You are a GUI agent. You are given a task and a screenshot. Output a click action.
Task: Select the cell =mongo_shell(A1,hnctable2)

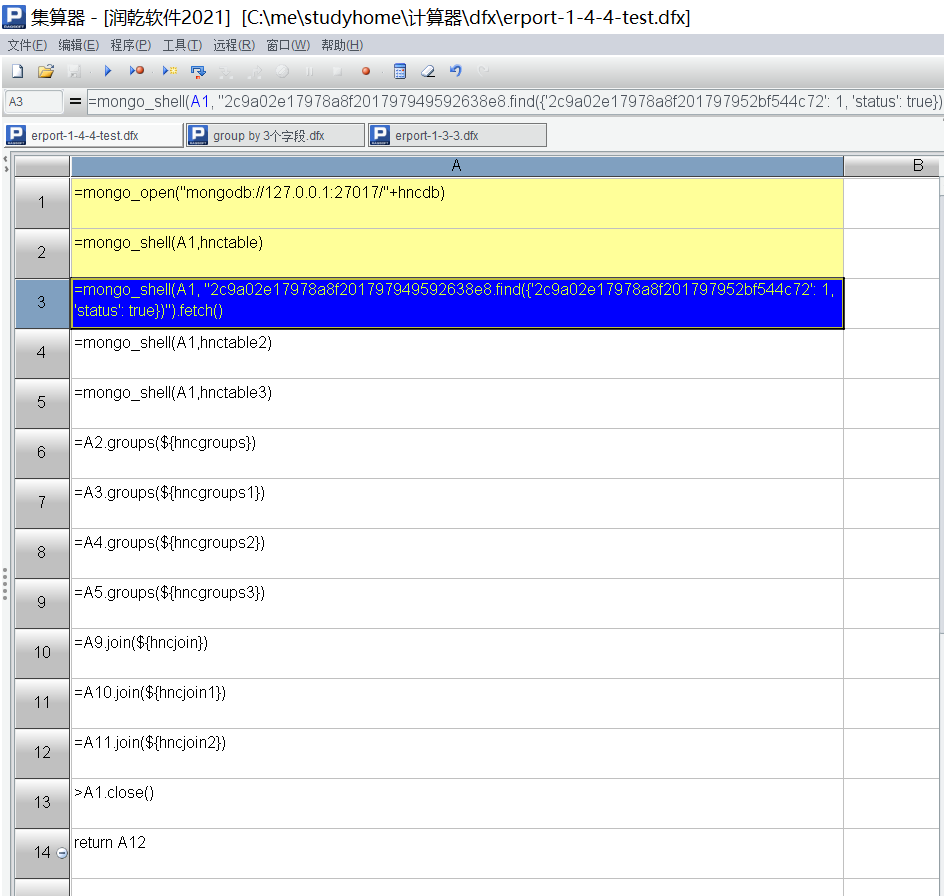click(x=457, y=353)
